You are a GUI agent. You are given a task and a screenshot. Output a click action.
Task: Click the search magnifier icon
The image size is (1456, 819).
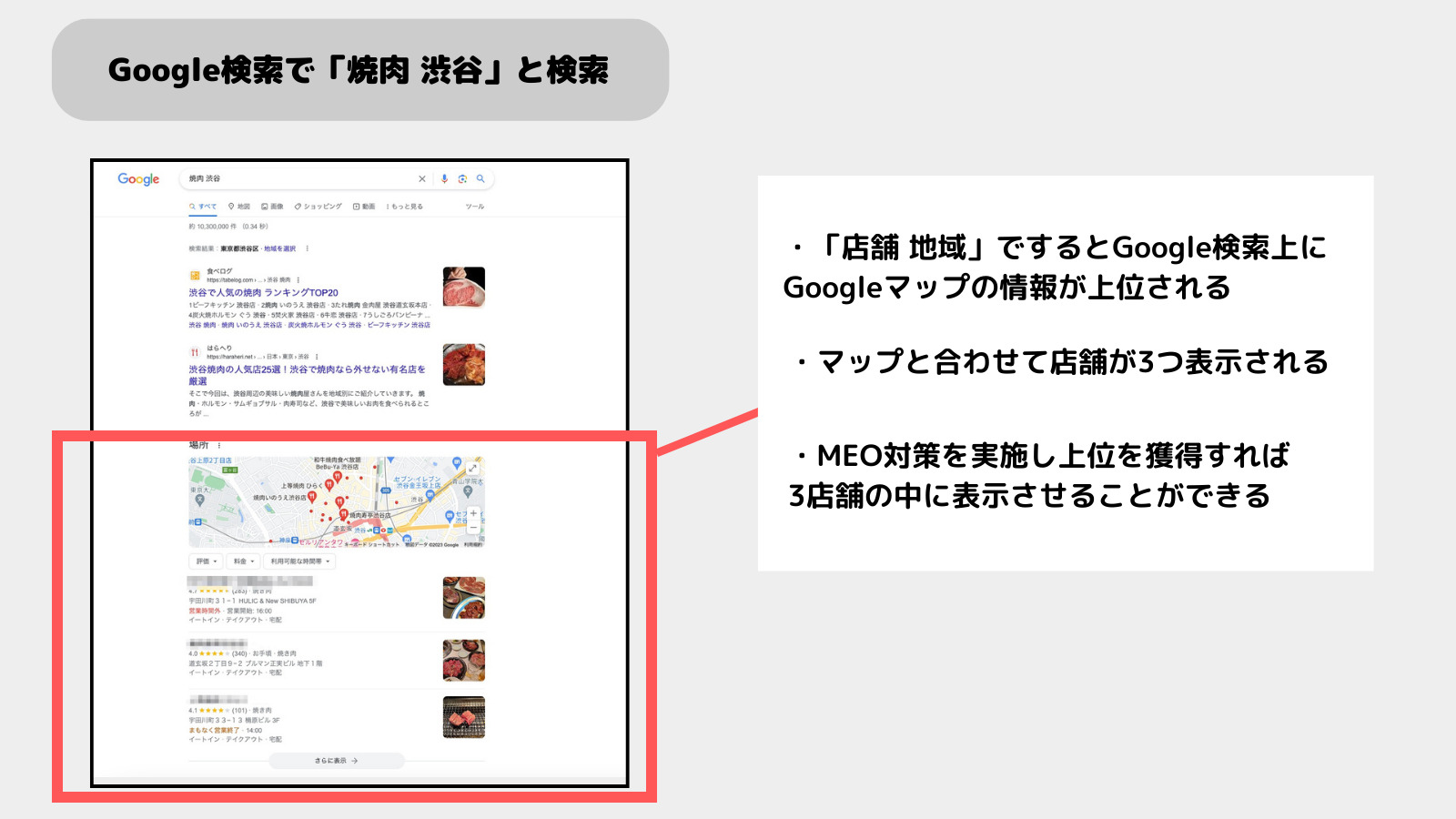tap(480, 178)
